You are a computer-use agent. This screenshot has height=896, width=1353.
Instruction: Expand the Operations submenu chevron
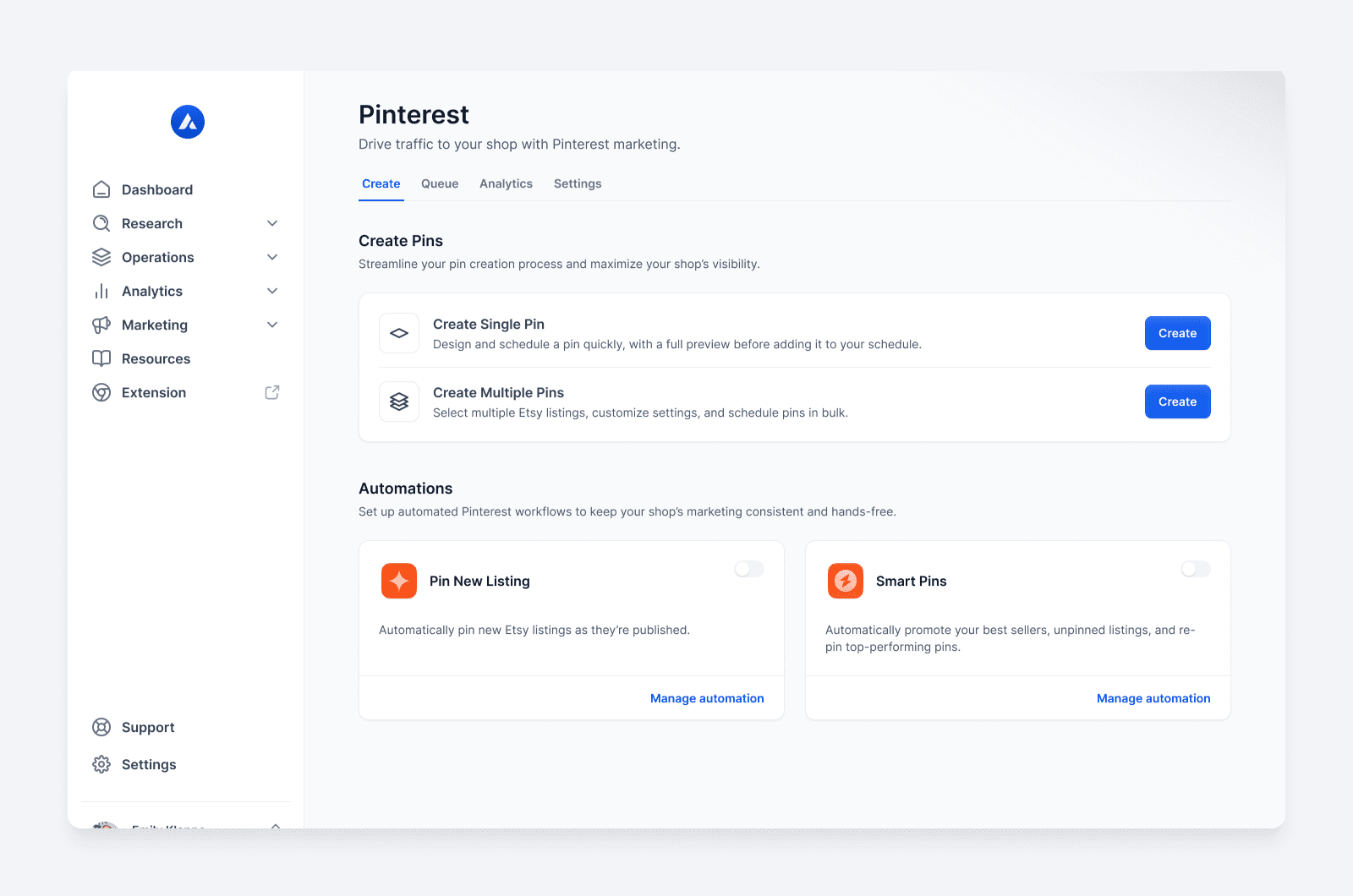pyautogui.click(x=272, y=257)
